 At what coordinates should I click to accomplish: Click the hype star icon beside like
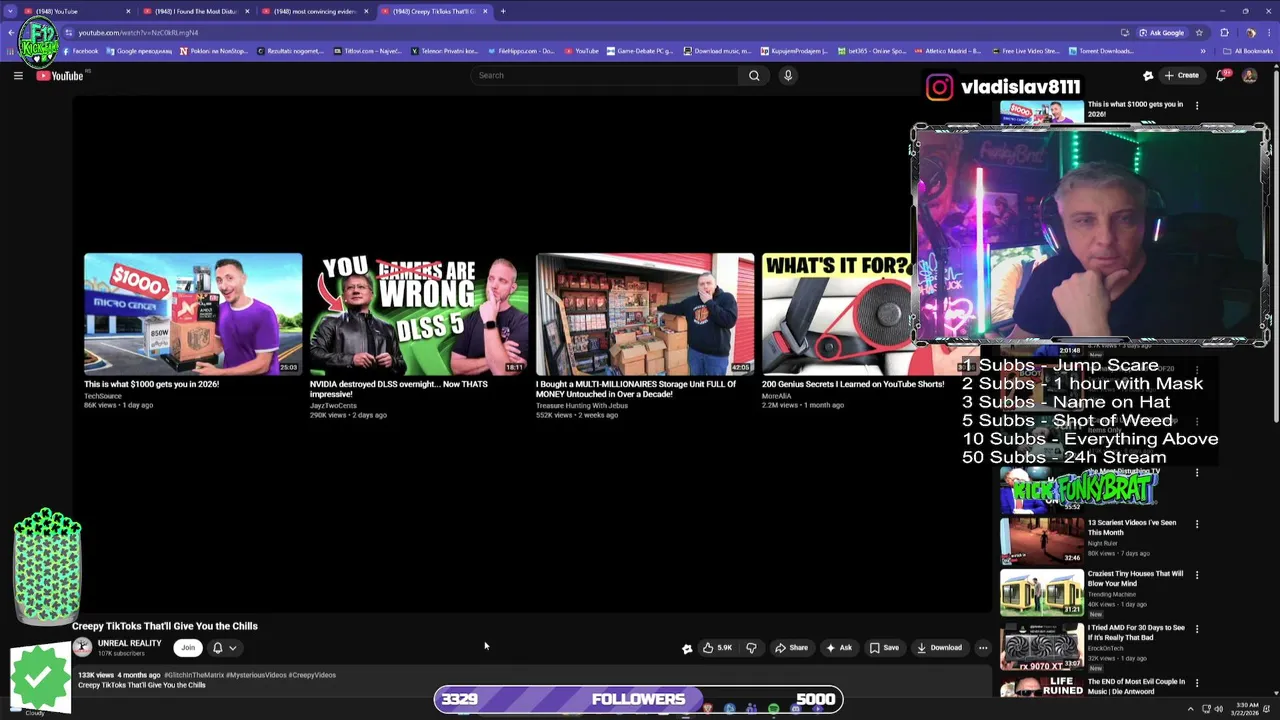[x=687, y=648]
